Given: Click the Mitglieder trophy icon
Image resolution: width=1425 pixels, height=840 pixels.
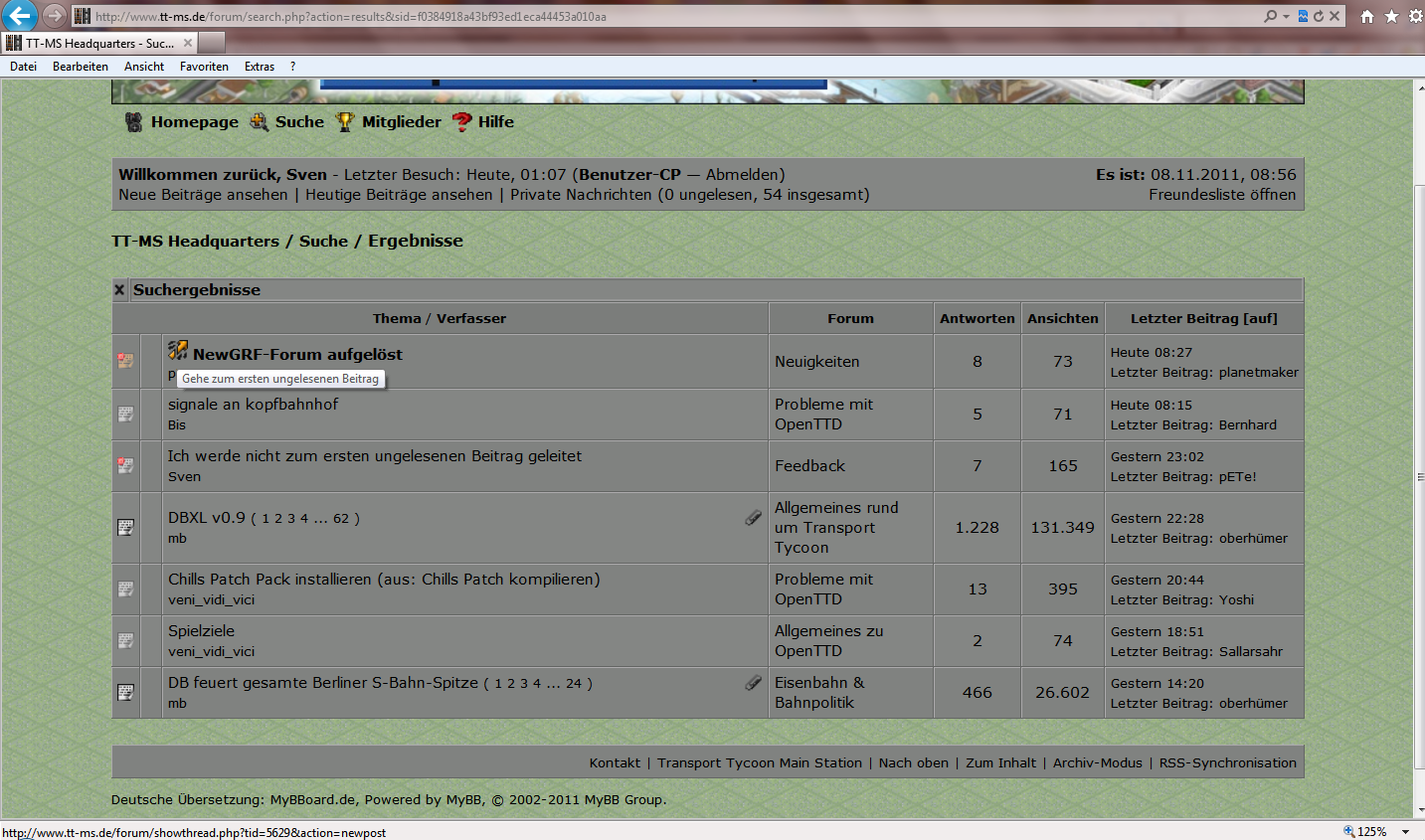Looking at the screenshot, I should [x=345, y=122].
